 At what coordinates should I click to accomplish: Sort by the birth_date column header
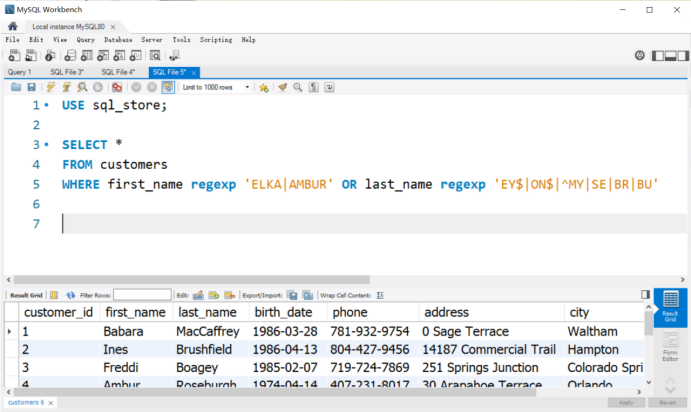288,312
